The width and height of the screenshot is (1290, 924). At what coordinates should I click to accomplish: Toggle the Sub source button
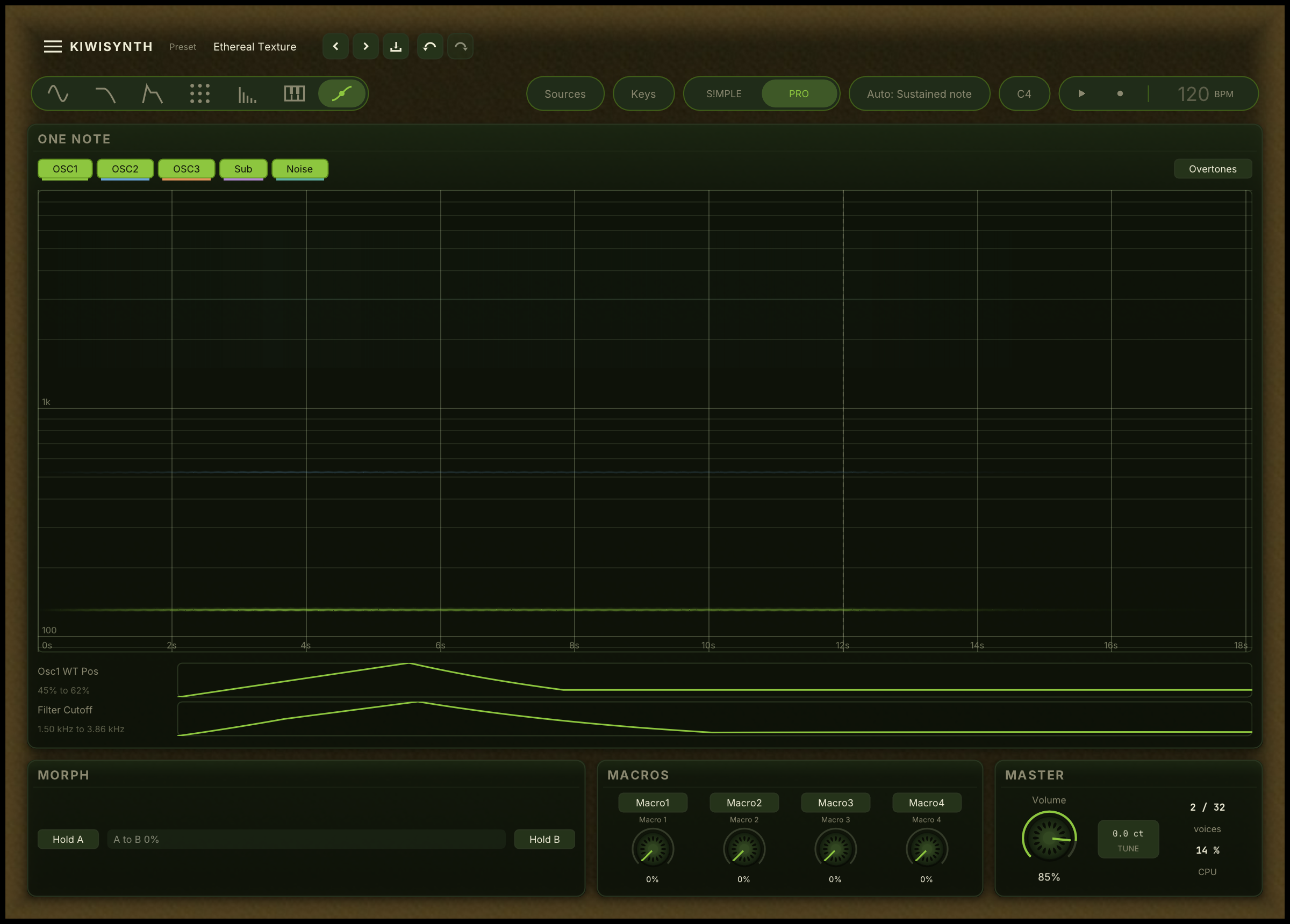pyautogui.click(x=243, y=169)
